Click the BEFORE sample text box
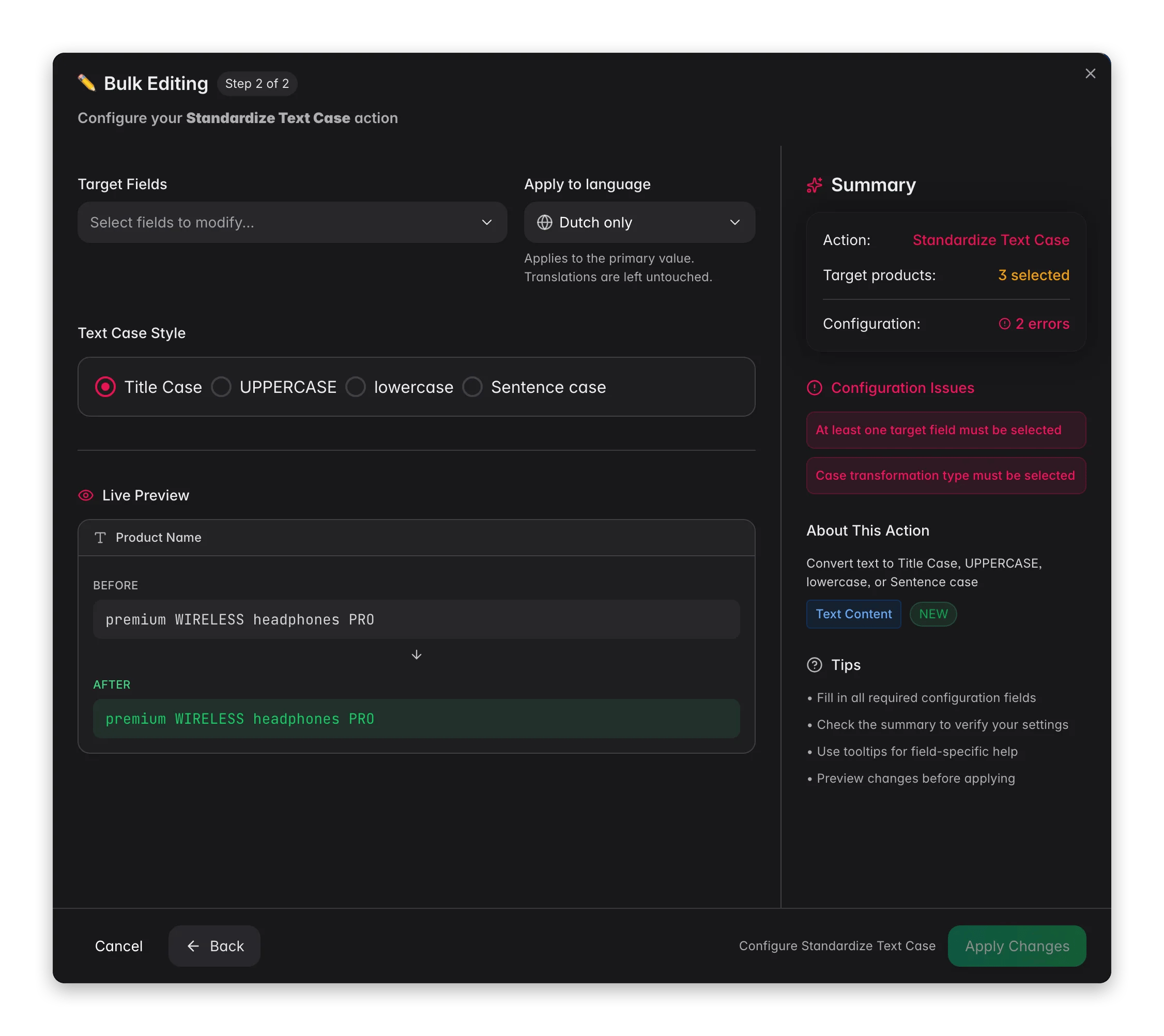Viewport: 1164px width, 1036px height. pyautogui.click(x=416, y=619)
